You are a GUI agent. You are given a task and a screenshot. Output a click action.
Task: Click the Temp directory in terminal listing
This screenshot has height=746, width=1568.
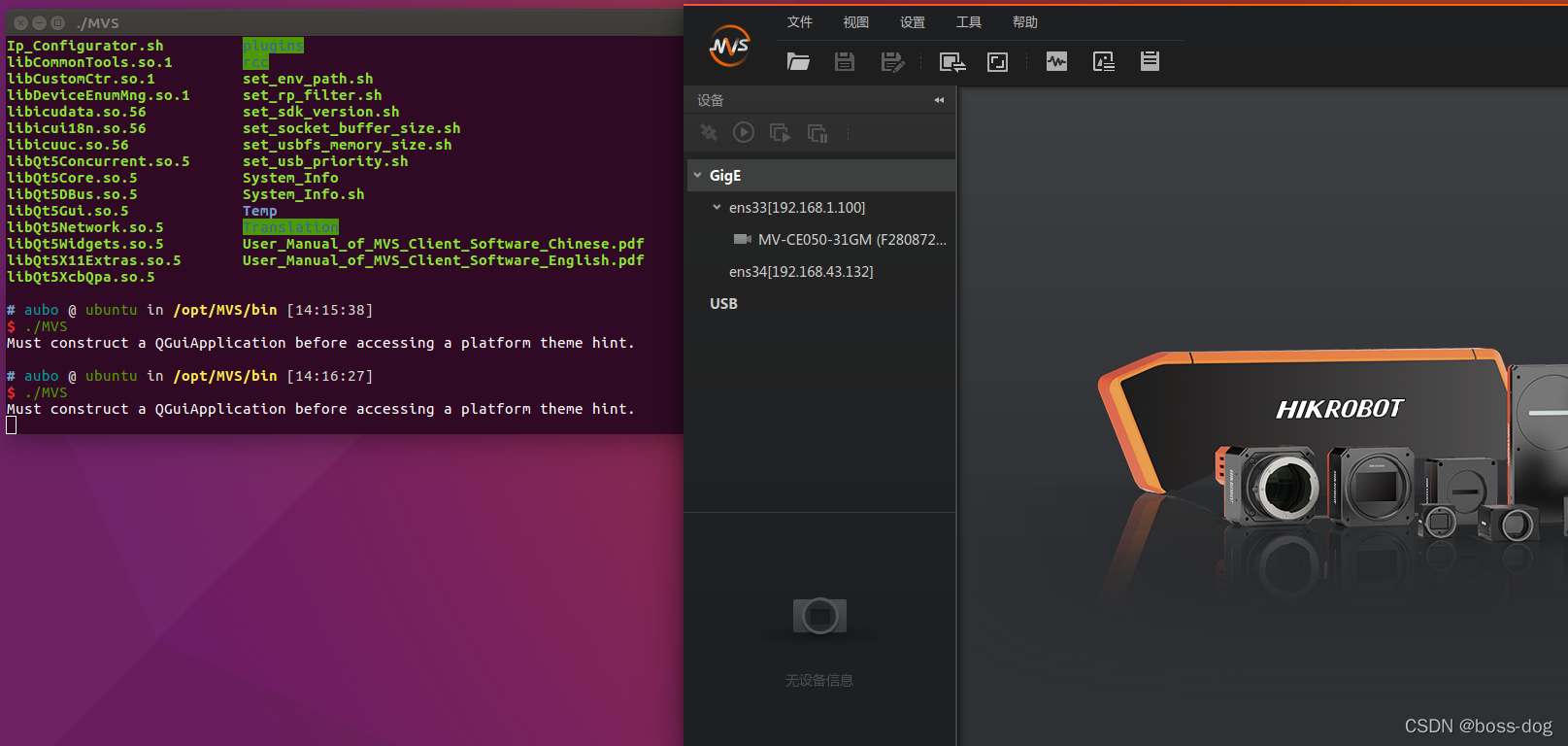[260, 211]
